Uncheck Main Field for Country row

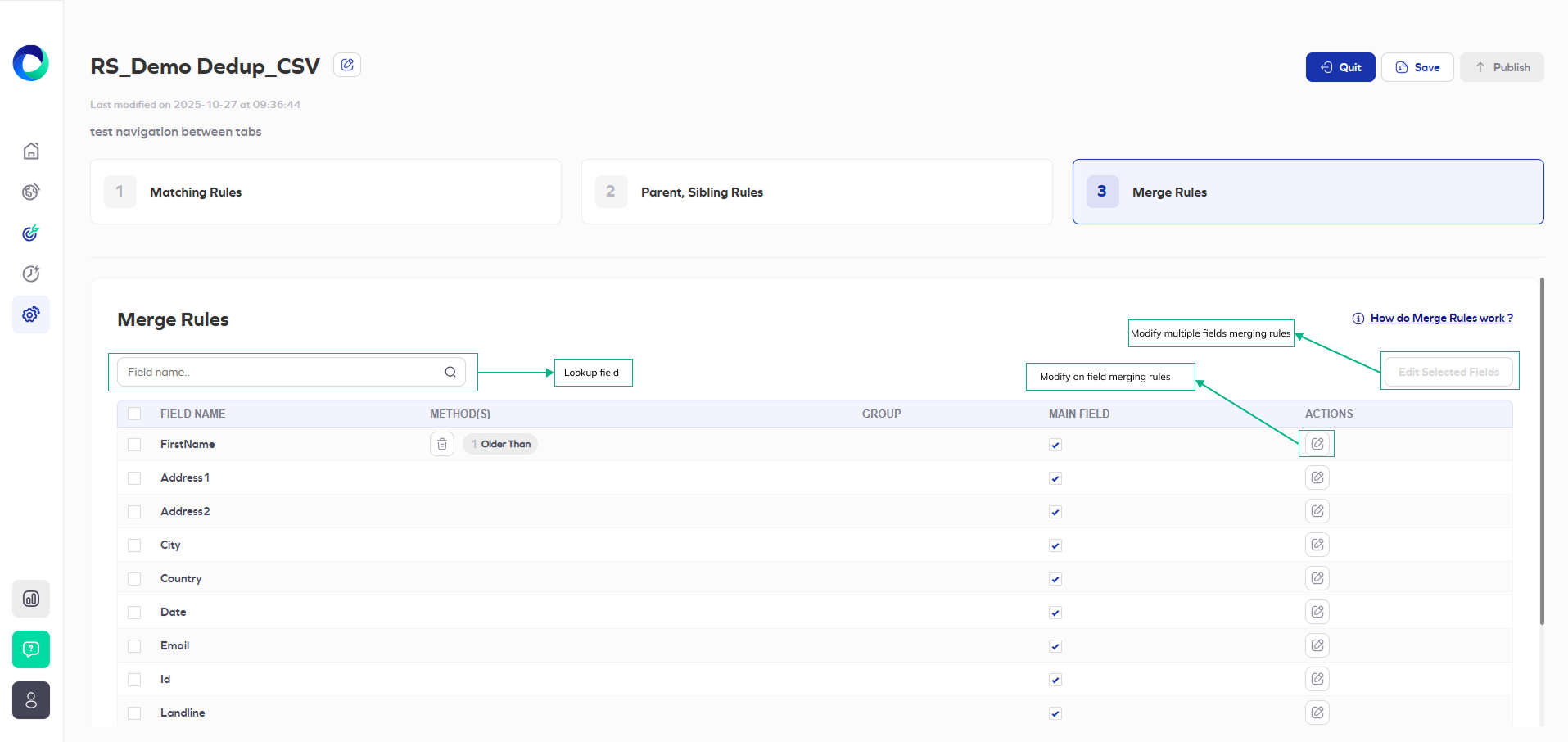1055,579
